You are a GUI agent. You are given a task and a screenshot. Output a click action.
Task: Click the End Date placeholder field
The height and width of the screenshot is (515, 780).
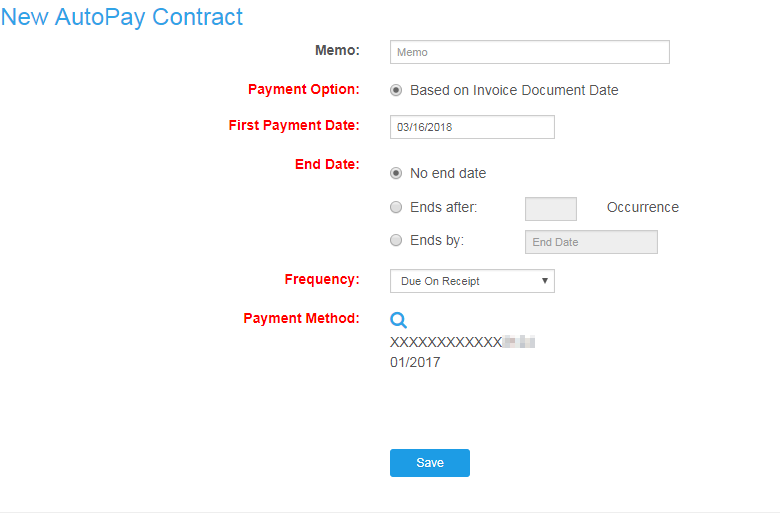(x=590, y=242)
